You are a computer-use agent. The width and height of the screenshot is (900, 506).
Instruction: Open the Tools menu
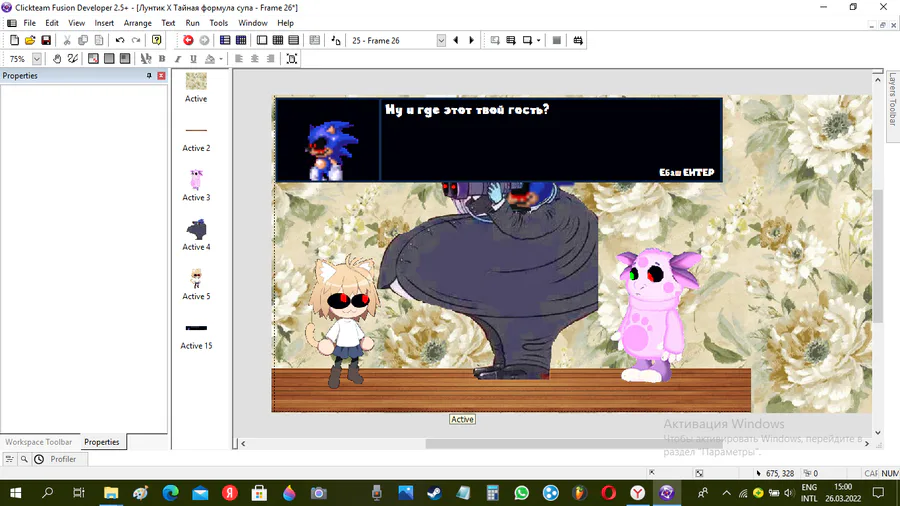click(x=218, y=23)
